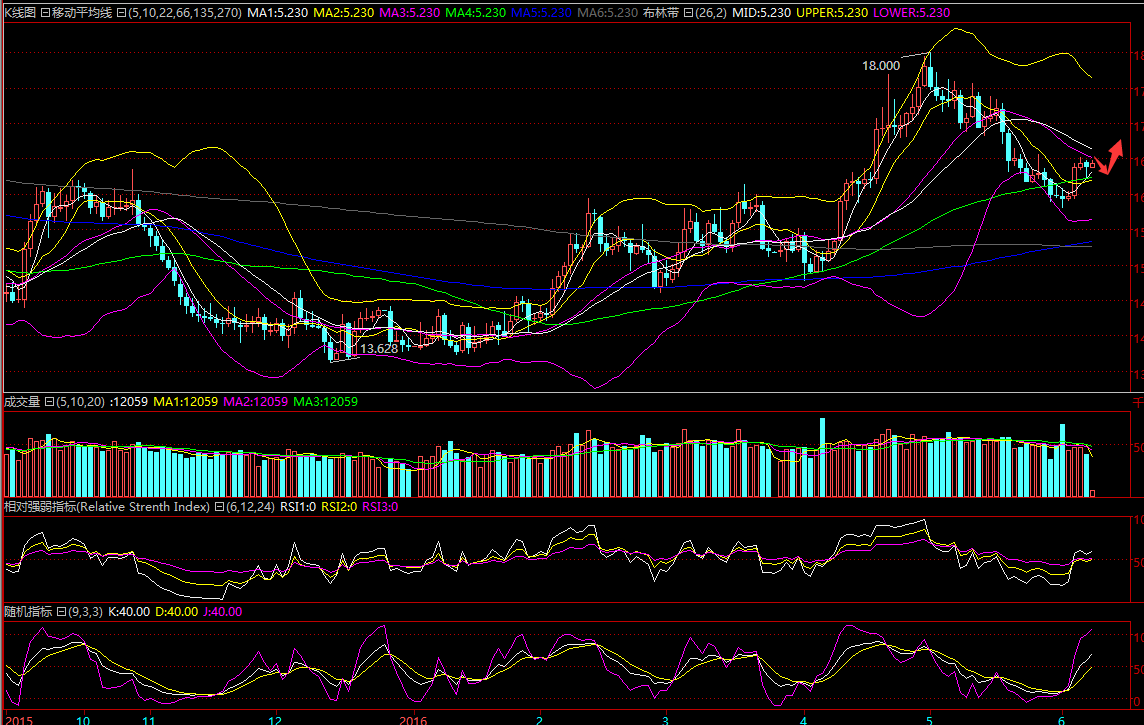Click the 2016 label on the time axis
Viewport: 1144px width, 725px height.
[413, 718]
